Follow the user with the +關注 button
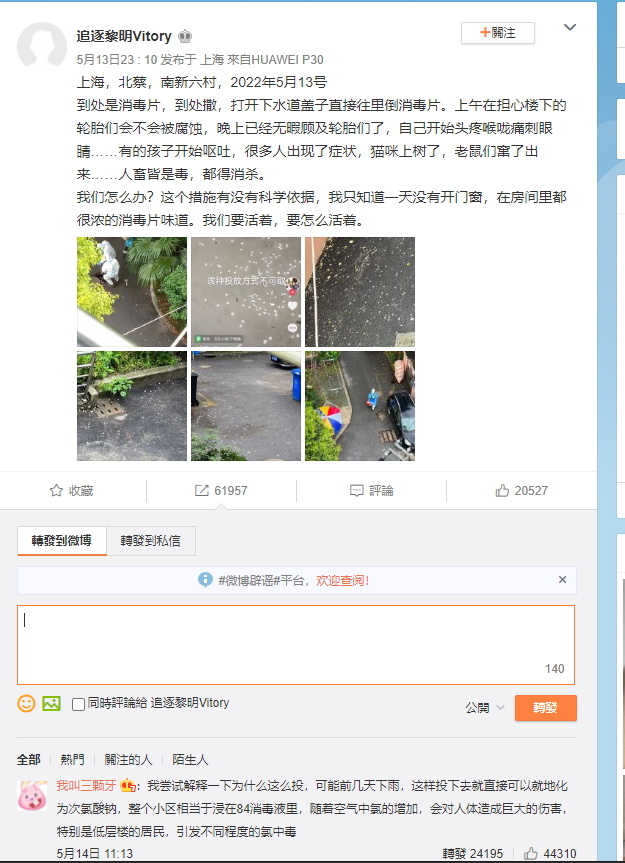 tap(498, 33)
